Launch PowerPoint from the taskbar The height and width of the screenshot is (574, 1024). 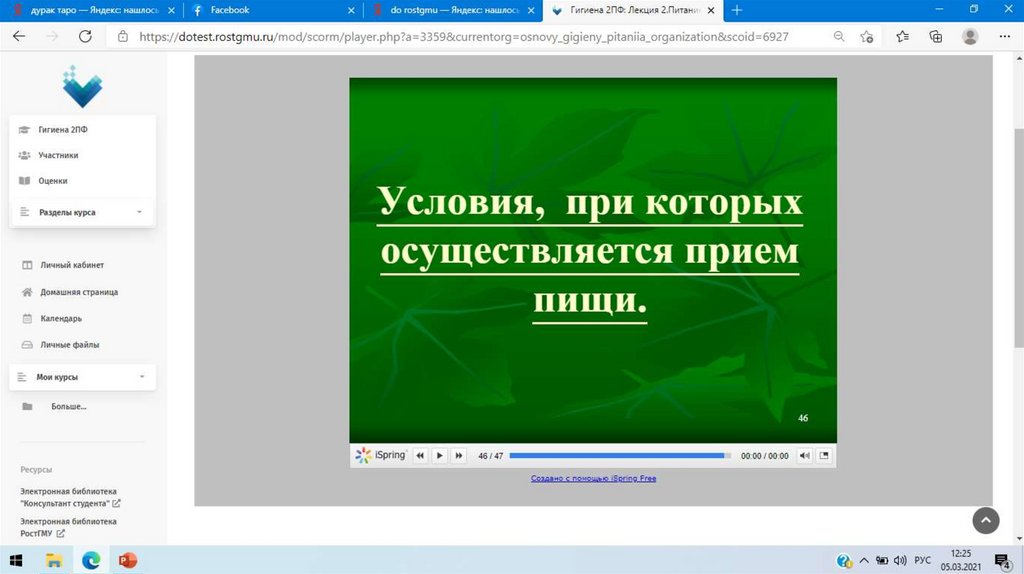coord(127,560)
